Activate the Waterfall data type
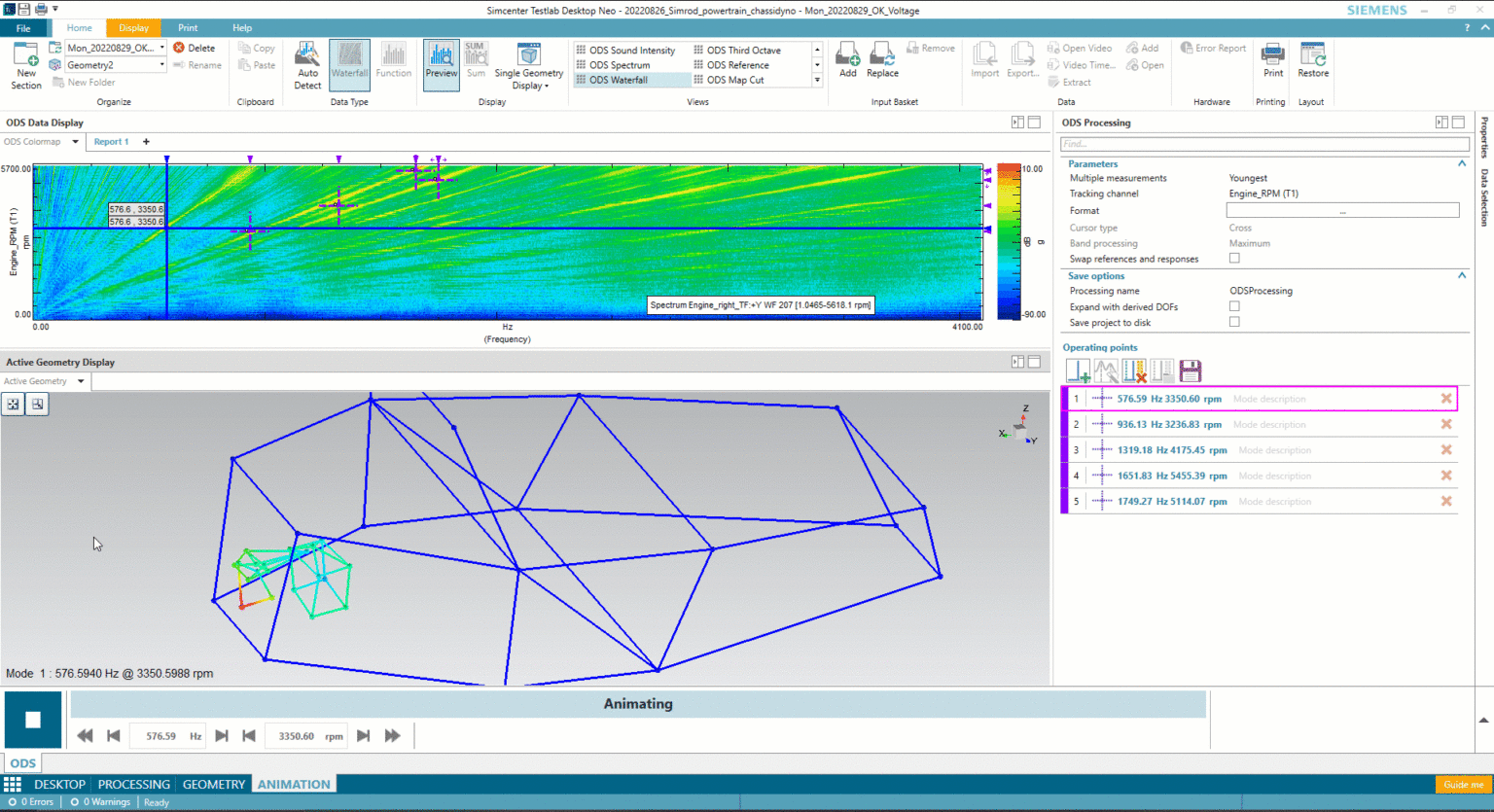 point(349,63)
